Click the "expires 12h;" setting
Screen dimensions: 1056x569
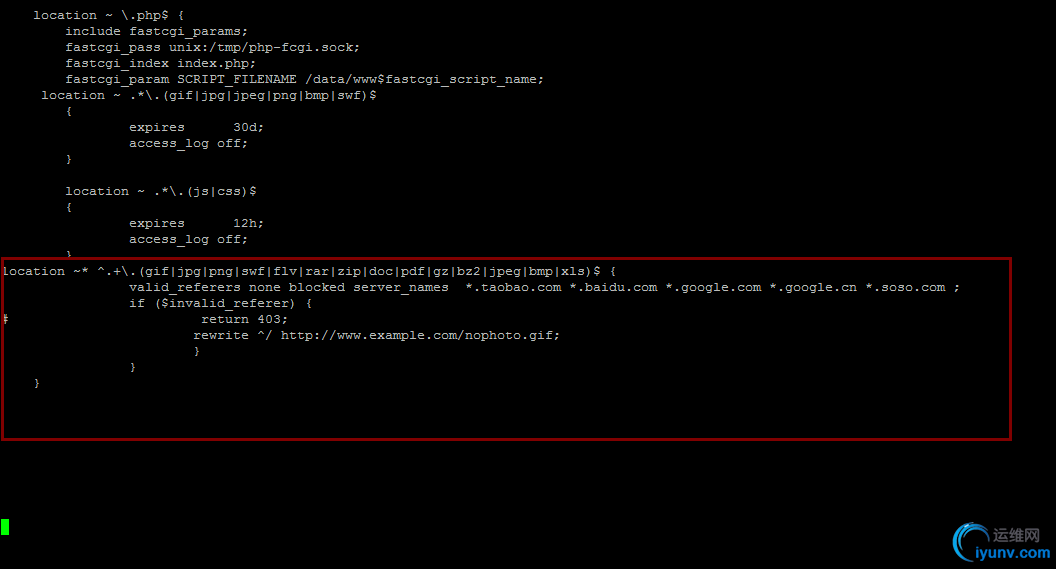point(196,223)
